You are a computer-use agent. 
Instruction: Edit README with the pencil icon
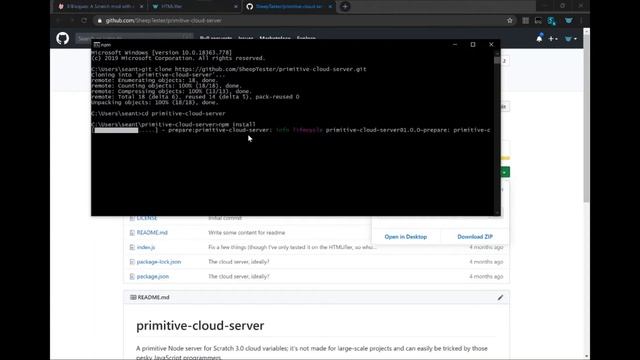[500, 298]
